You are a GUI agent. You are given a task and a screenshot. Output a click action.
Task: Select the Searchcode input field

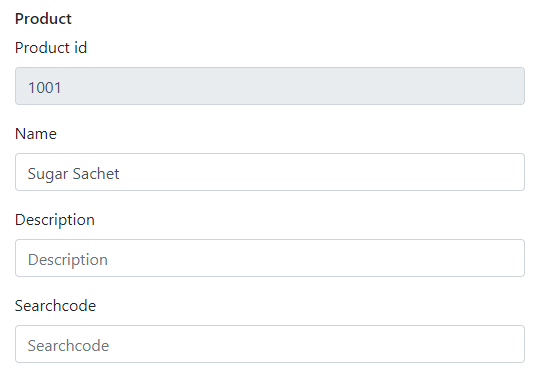click(270, 344)
